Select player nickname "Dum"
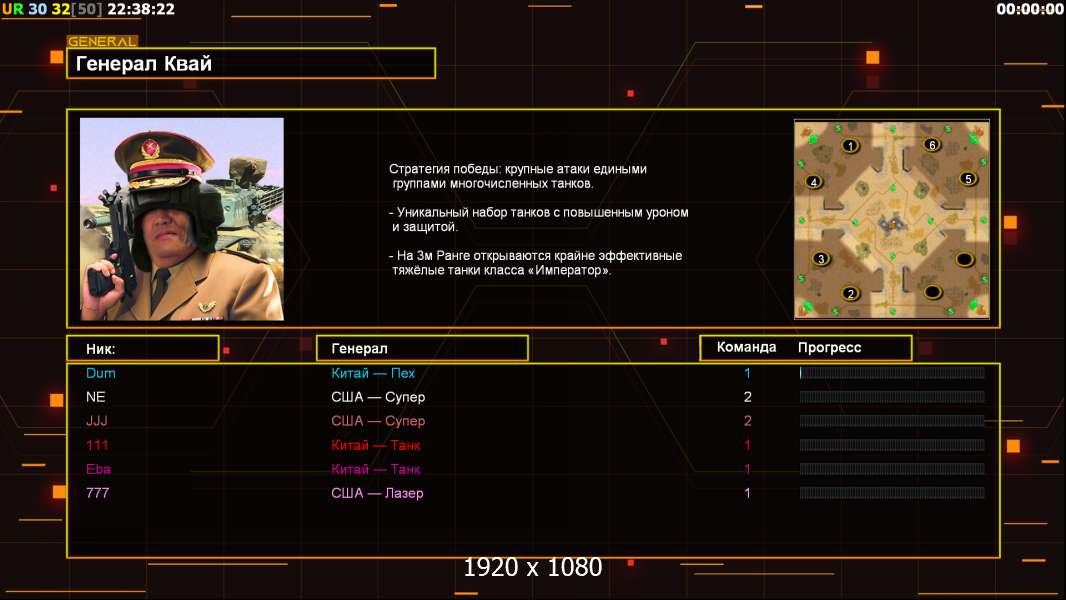 coord(101,373)
